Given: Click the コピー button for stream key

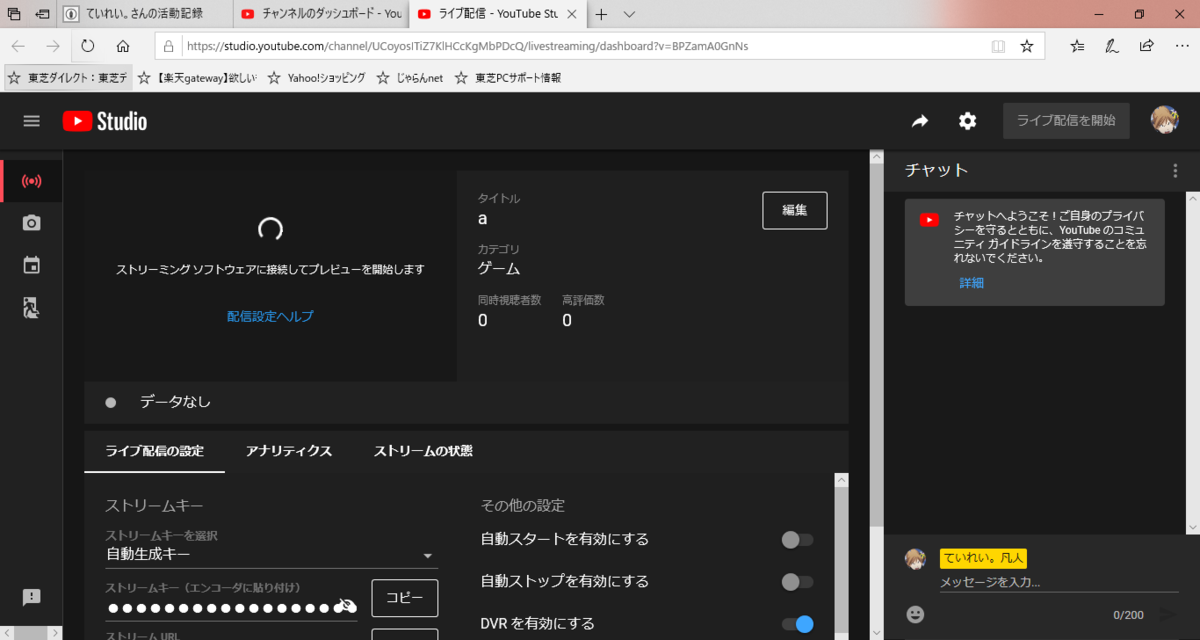Looking at the screenshot, I should point(404,597).
